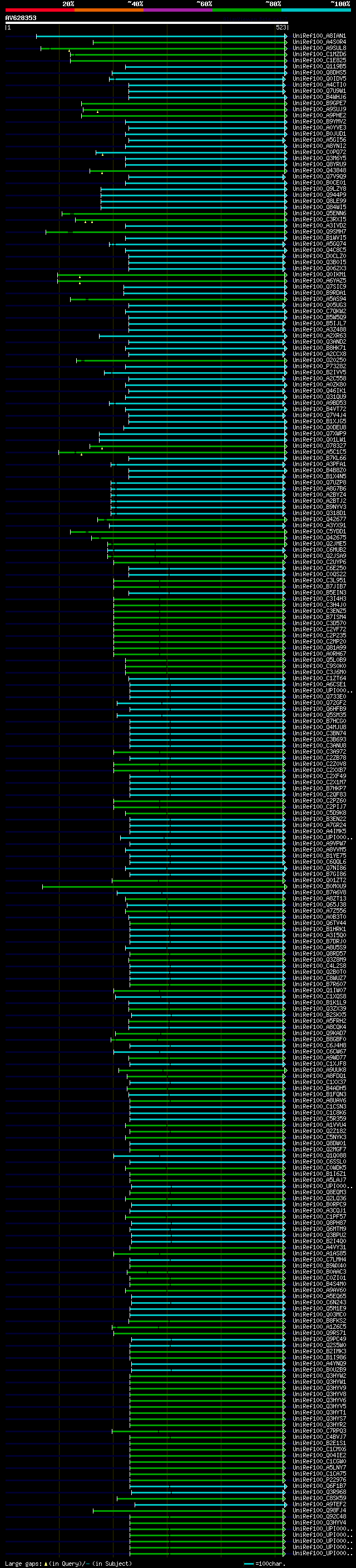
Task: Click the green alignment bar for UniRef100_Q0IKM1
Action: pos(172,275)
